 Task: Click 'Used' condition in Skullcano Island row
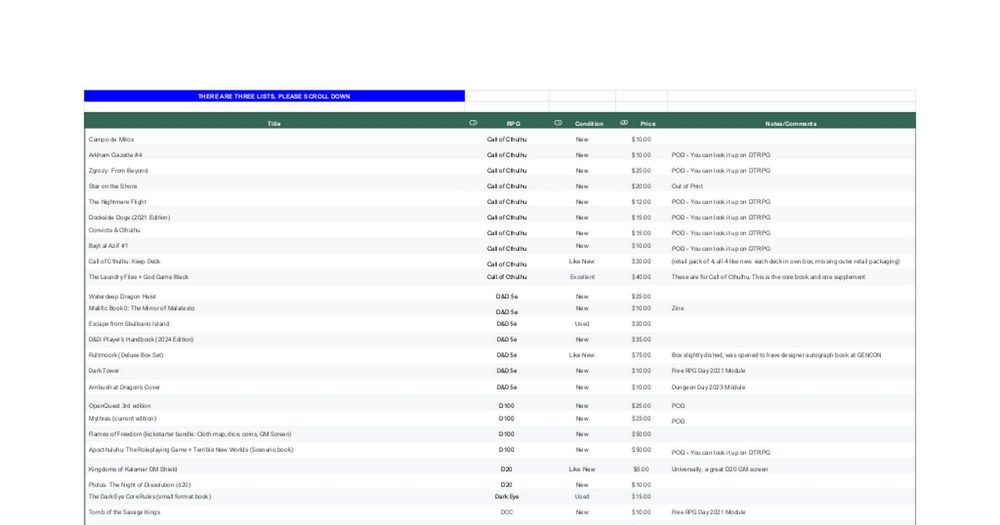point(582,324)
